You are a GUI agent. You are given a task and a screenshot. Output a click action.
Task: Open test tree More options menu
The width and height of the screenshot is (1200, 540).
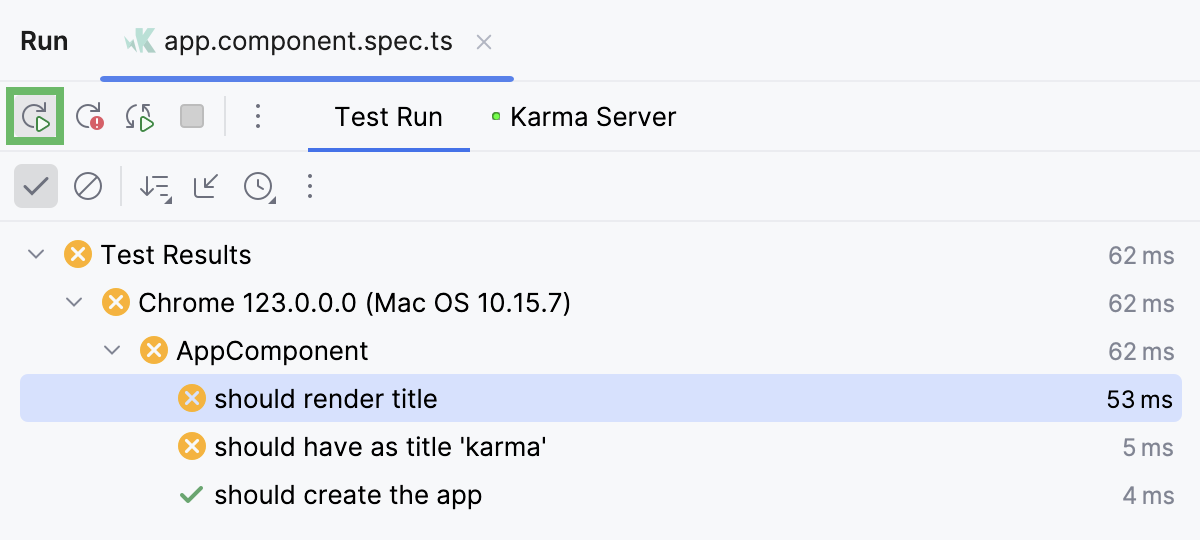coord(310,186)
